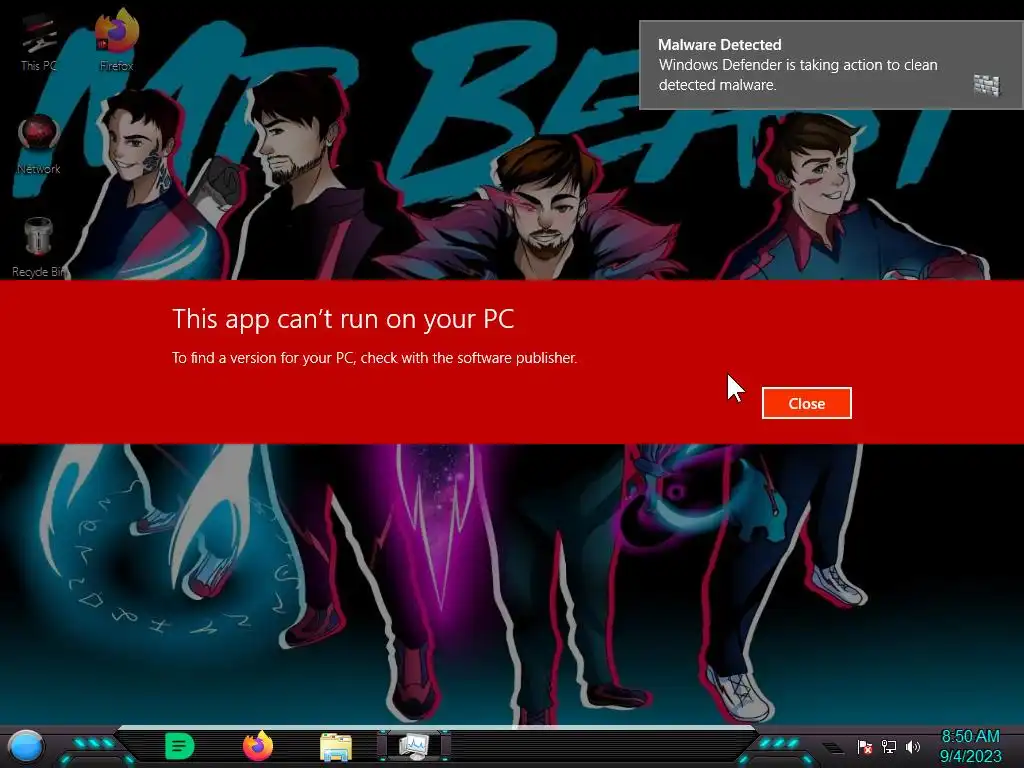1024x768 pixels.
Task: Open the Action Center flag tray icon
Action: click(x=865, y=746)
